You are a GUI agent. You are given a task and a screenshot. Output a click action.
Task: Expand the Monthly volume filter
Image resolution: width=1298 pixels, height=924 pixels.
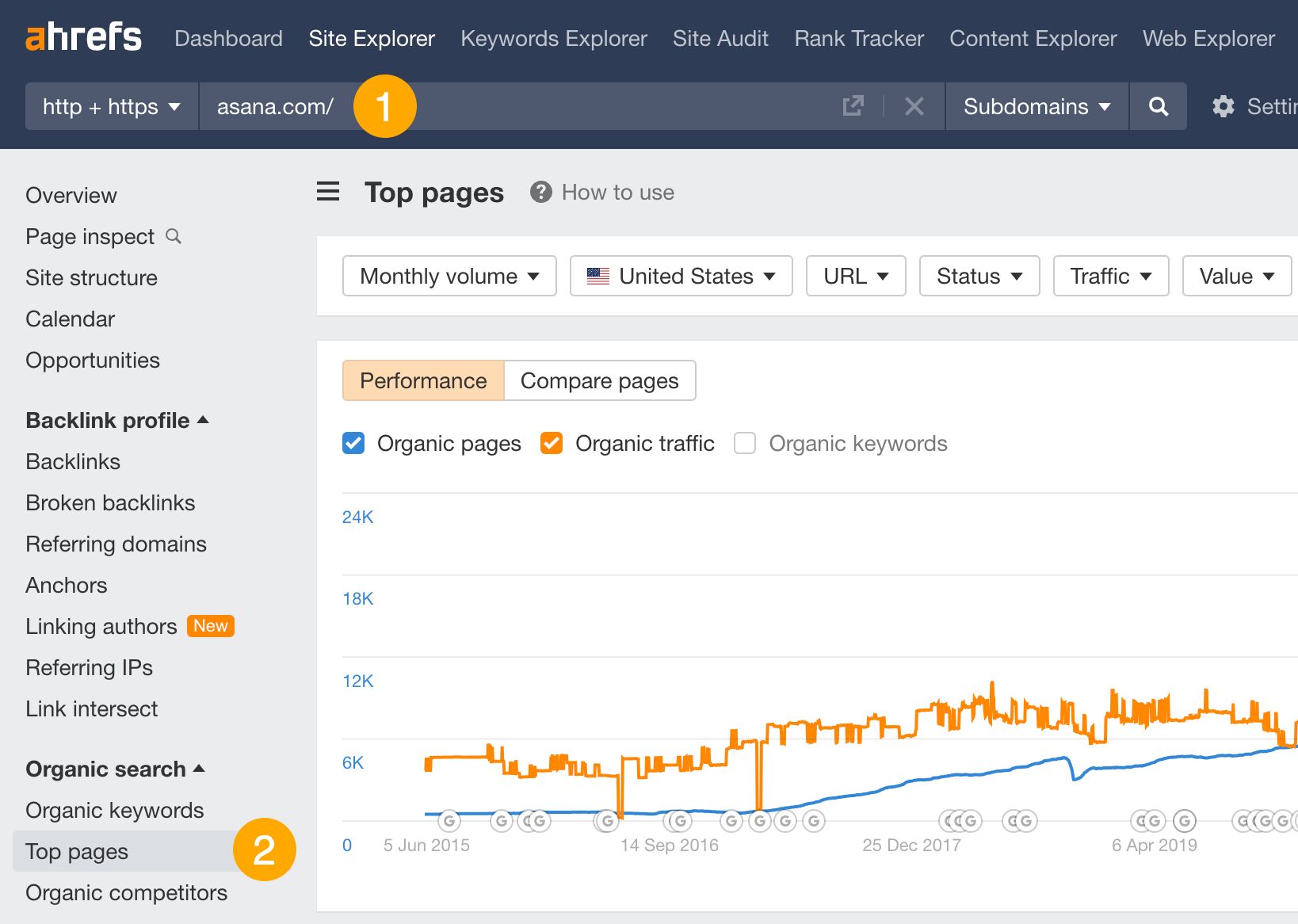tap(449, 276)
